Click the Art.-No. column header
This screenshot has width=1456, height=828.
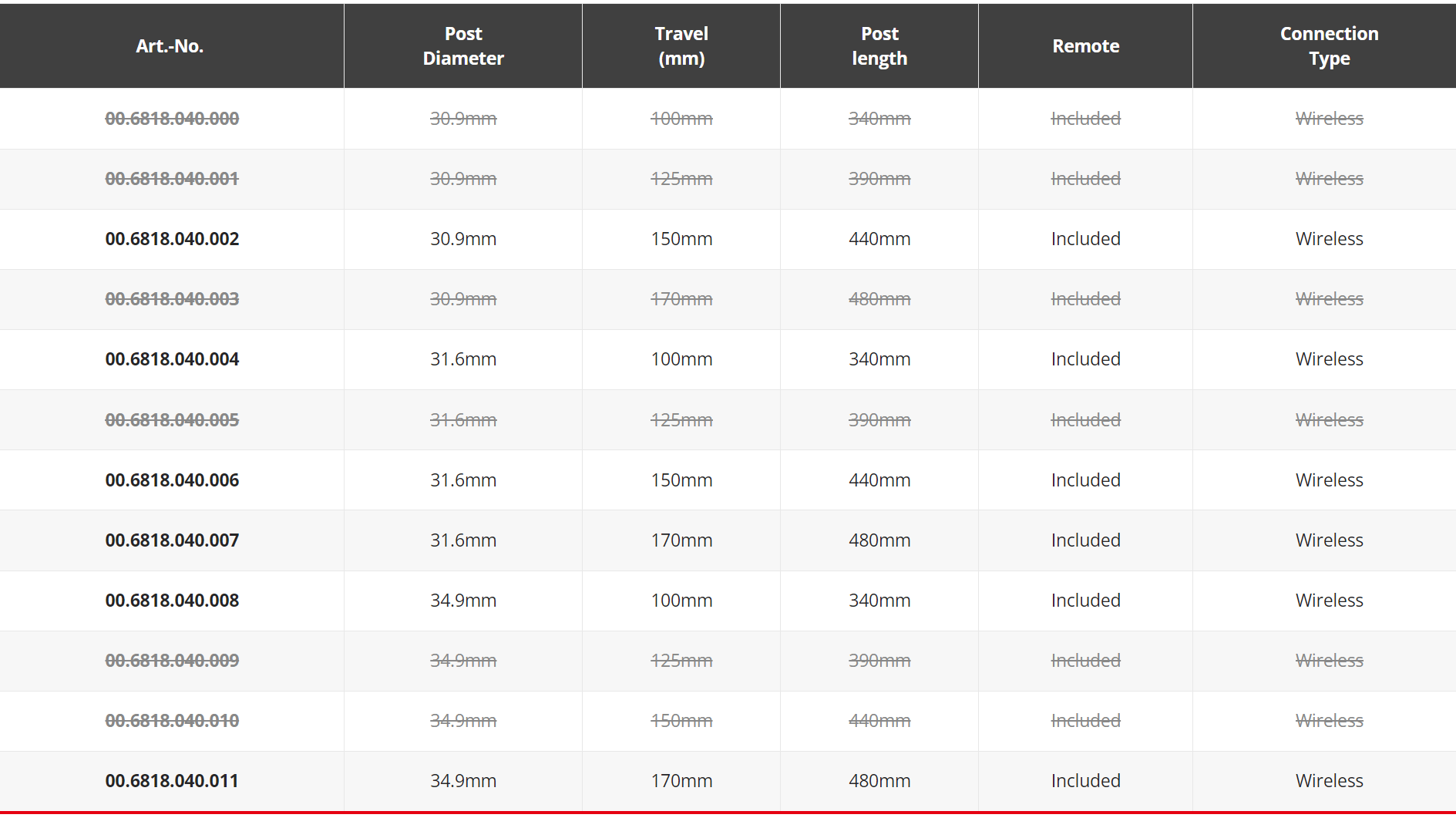170,46
